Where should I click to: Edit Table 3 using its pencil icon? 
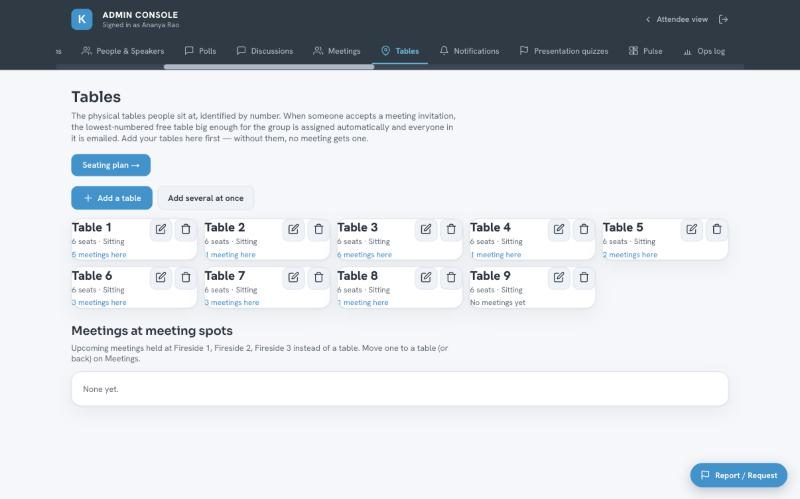coord(426,229)
